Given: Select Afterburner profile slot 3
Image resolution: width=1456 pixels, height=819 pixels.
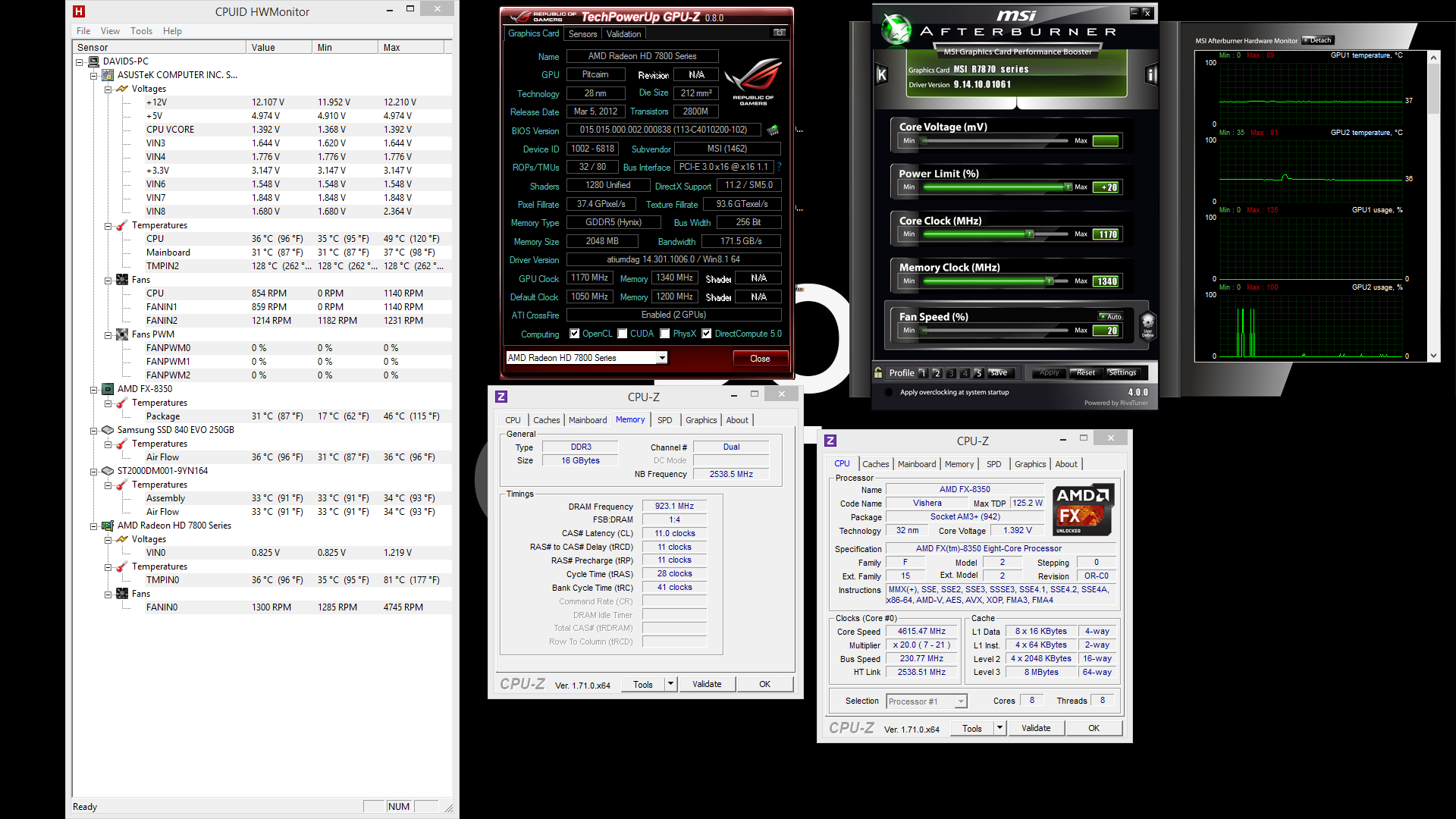Looking at the screenshot, I should [x=951, y=373].
